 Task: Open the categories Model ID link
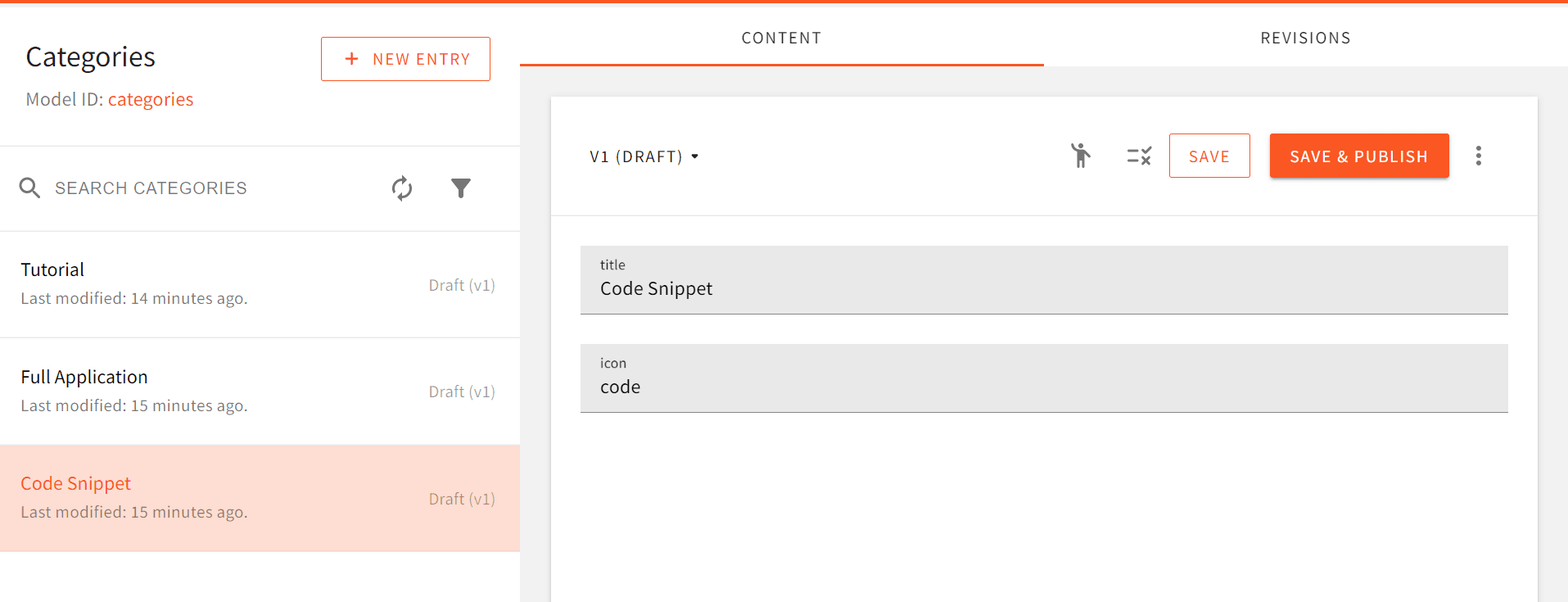pyautogui.click(x=151, y=99)
